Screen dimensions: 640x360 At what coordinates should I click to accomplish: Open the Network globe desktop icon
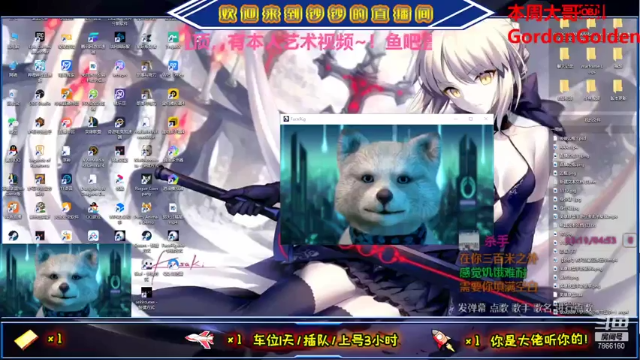(13, 67)
